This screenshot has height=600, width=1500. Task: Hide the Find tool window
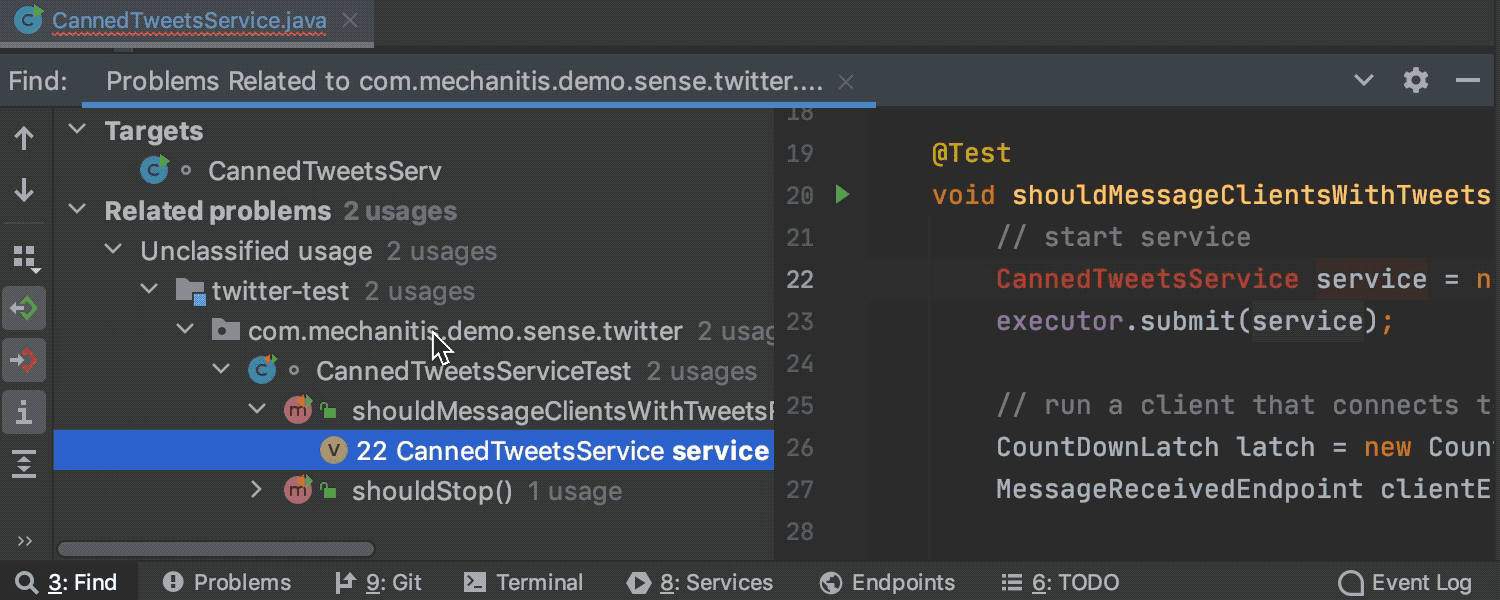coord(1468,80)
